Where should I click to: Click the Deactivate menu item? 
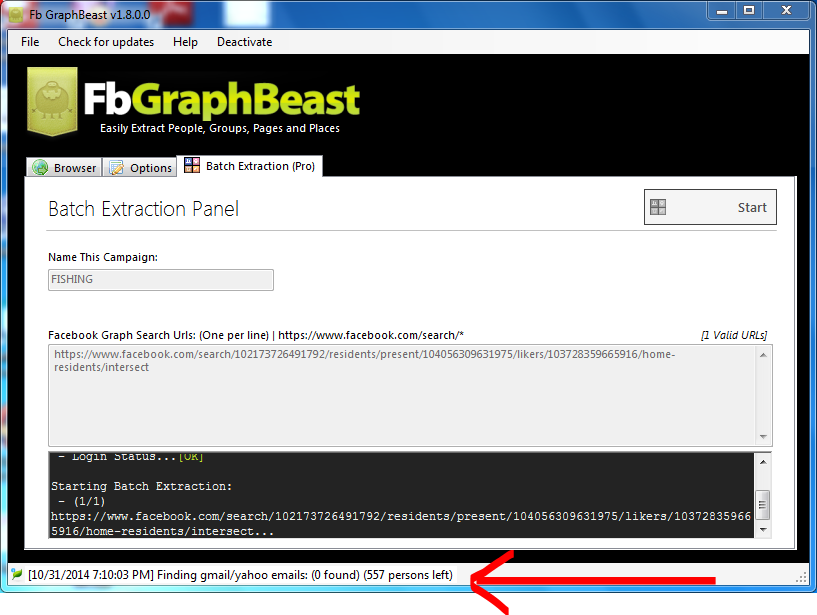tap(244, 42)
